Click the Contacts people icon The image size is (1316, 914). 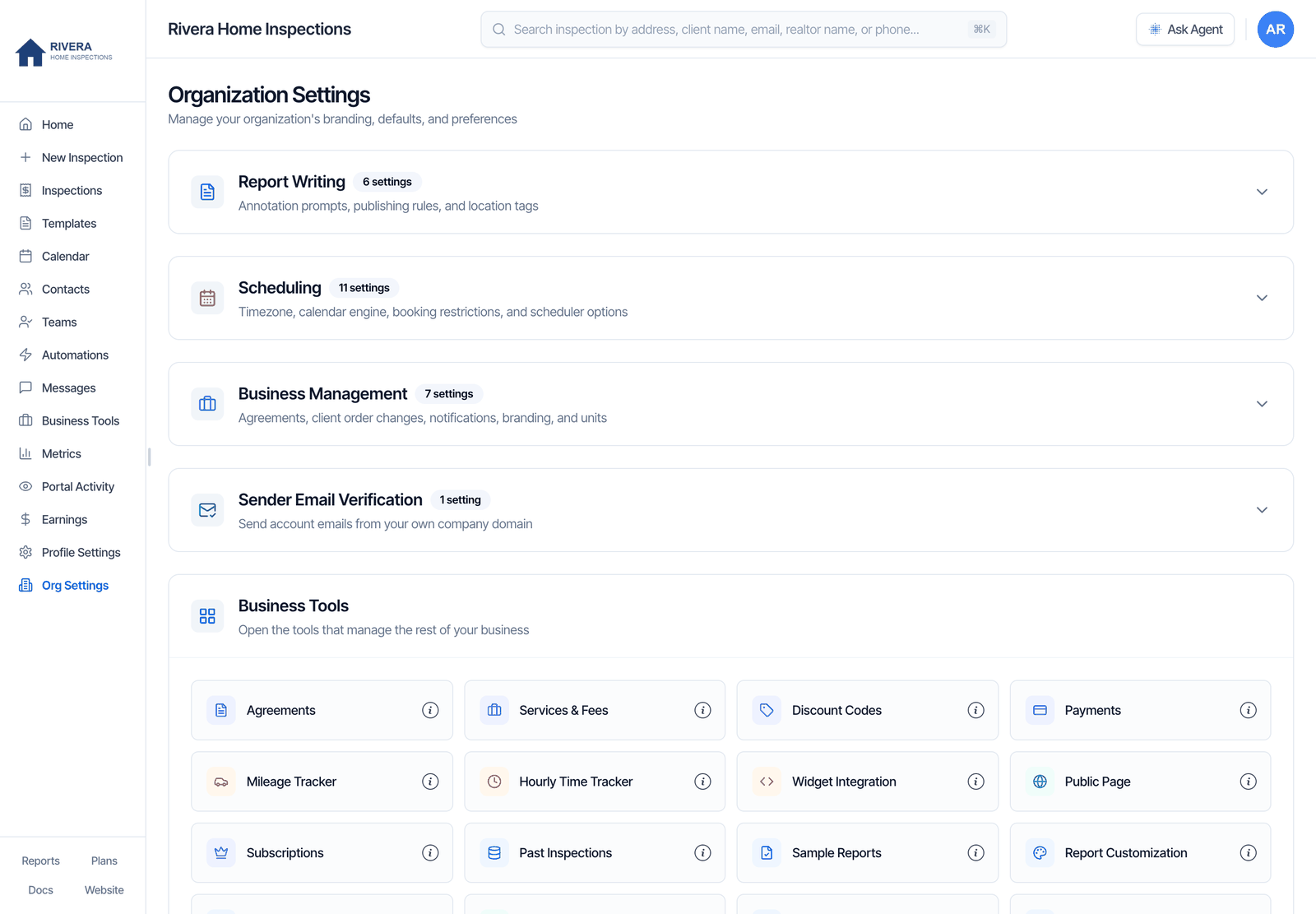25,289
